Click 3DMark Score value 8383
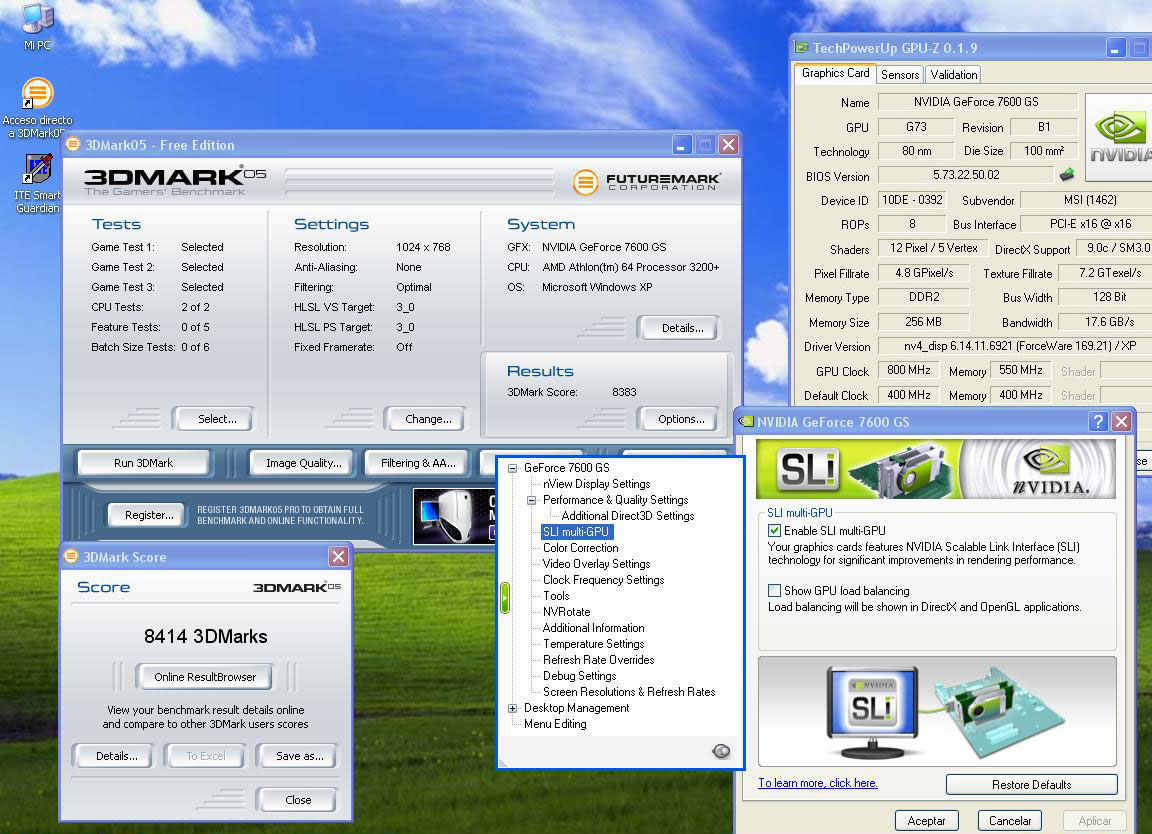This screenshot has height=834, width=1152. tap(624, 392)
